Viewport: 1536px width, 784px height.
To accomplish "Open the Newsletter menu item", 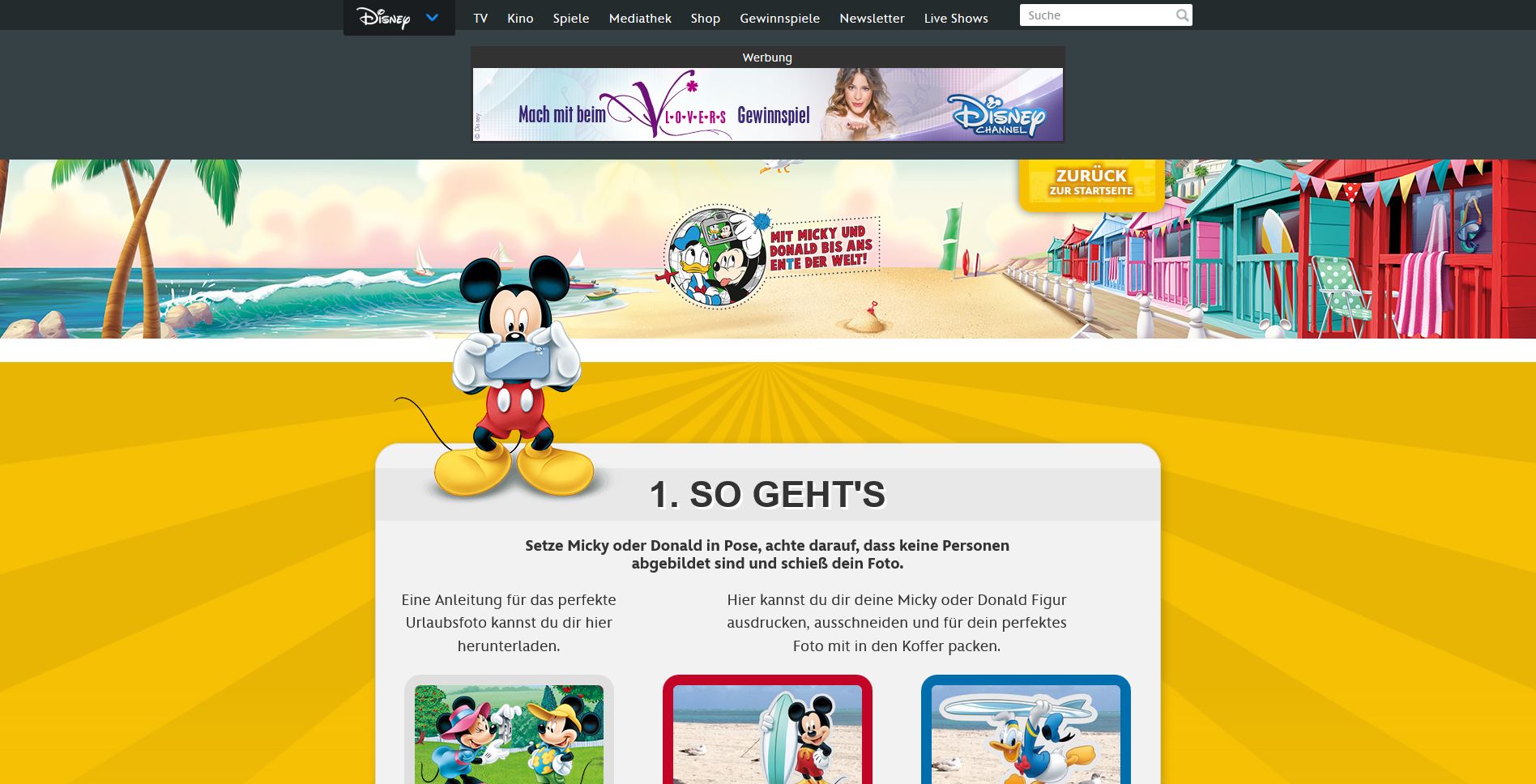I will pos(872,18).
